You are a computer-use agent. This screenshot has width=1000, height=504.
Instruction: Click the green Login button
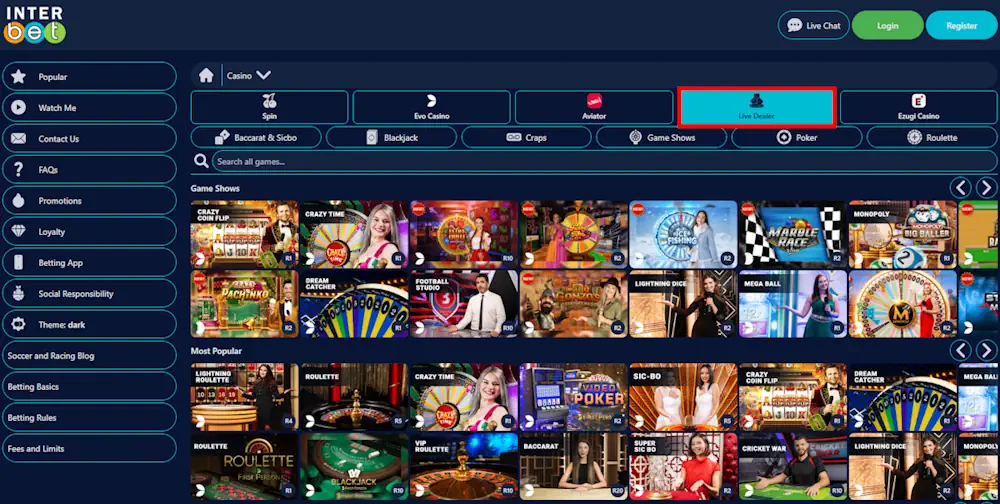[887, 26]
